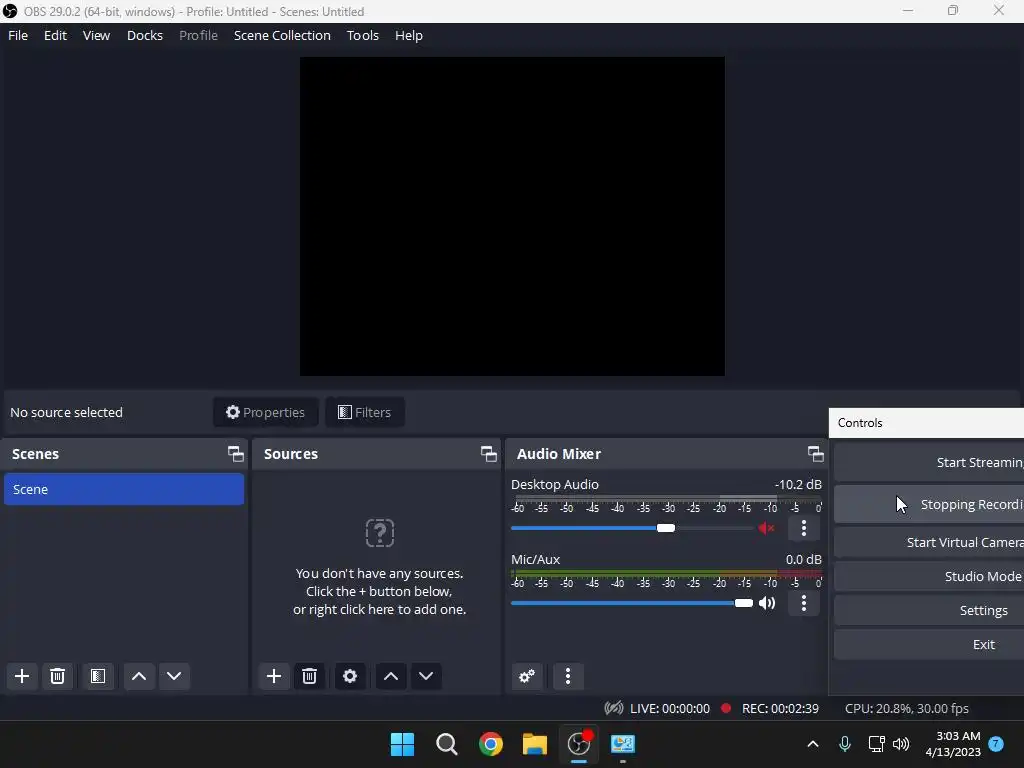Open File Explorer from taskbar
The width and height of the screenshot is (1024, 768).
(534, 744)
